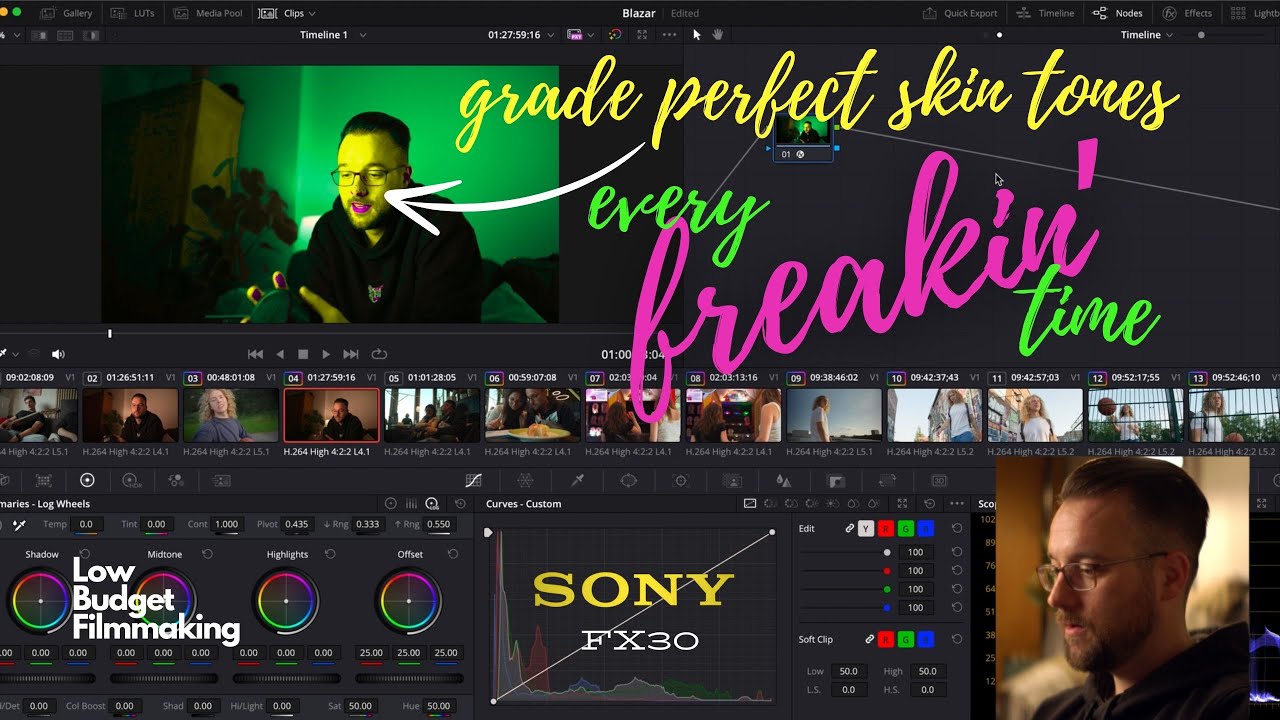
Task: Switch wheels to Log Wheels mode icon
Action: (432, 504)
